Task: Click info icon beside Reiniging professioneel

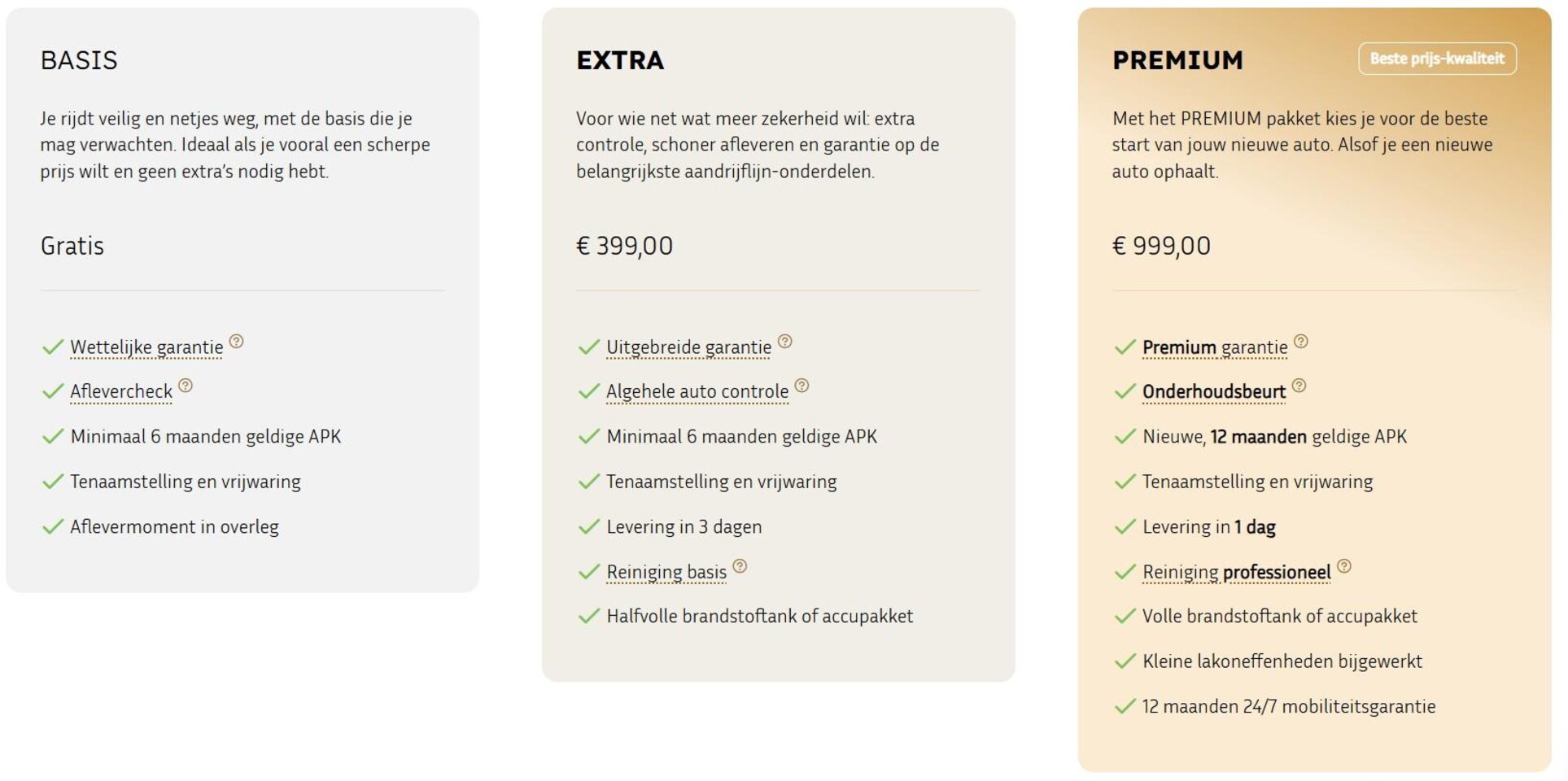Action: point(1344,566)
